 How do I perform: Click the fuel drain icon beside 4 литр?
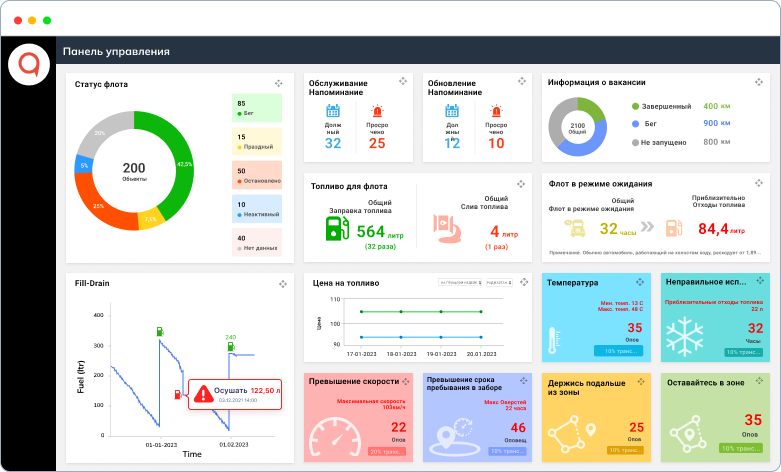point(447,229)
